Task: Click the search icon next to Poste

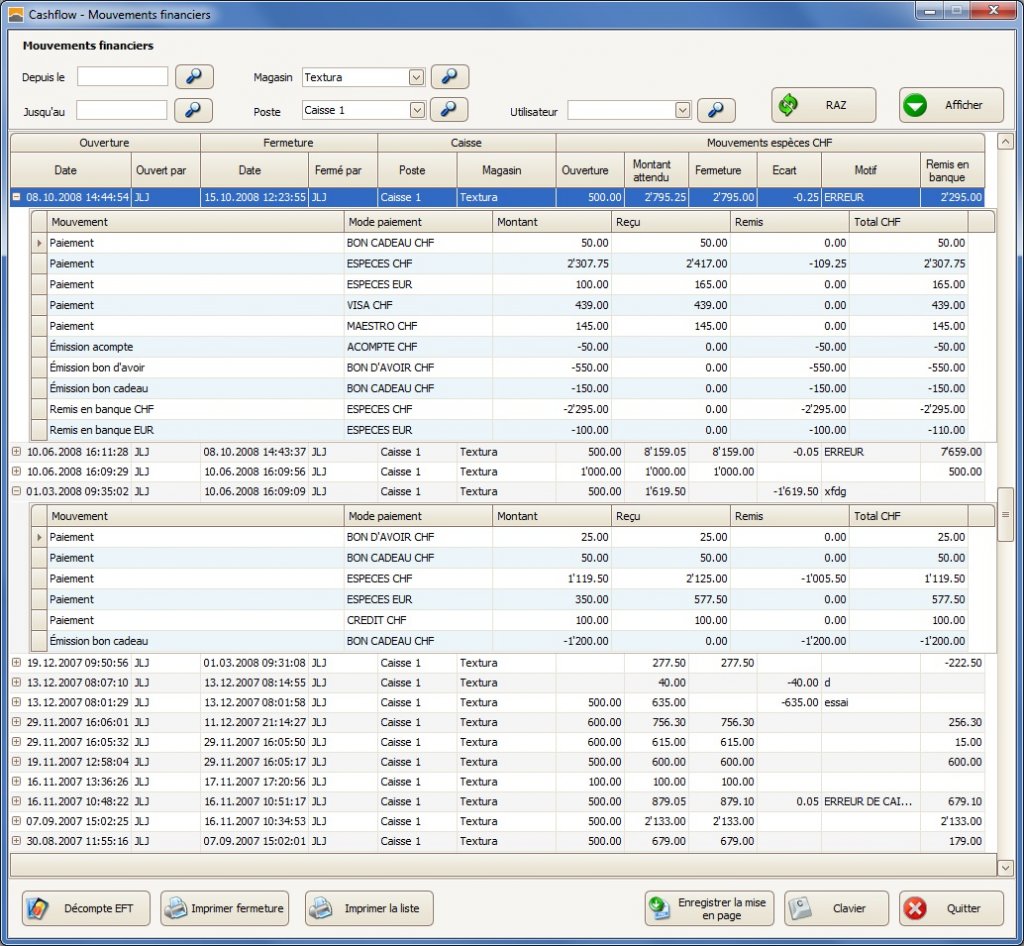Action: point(450,110)
